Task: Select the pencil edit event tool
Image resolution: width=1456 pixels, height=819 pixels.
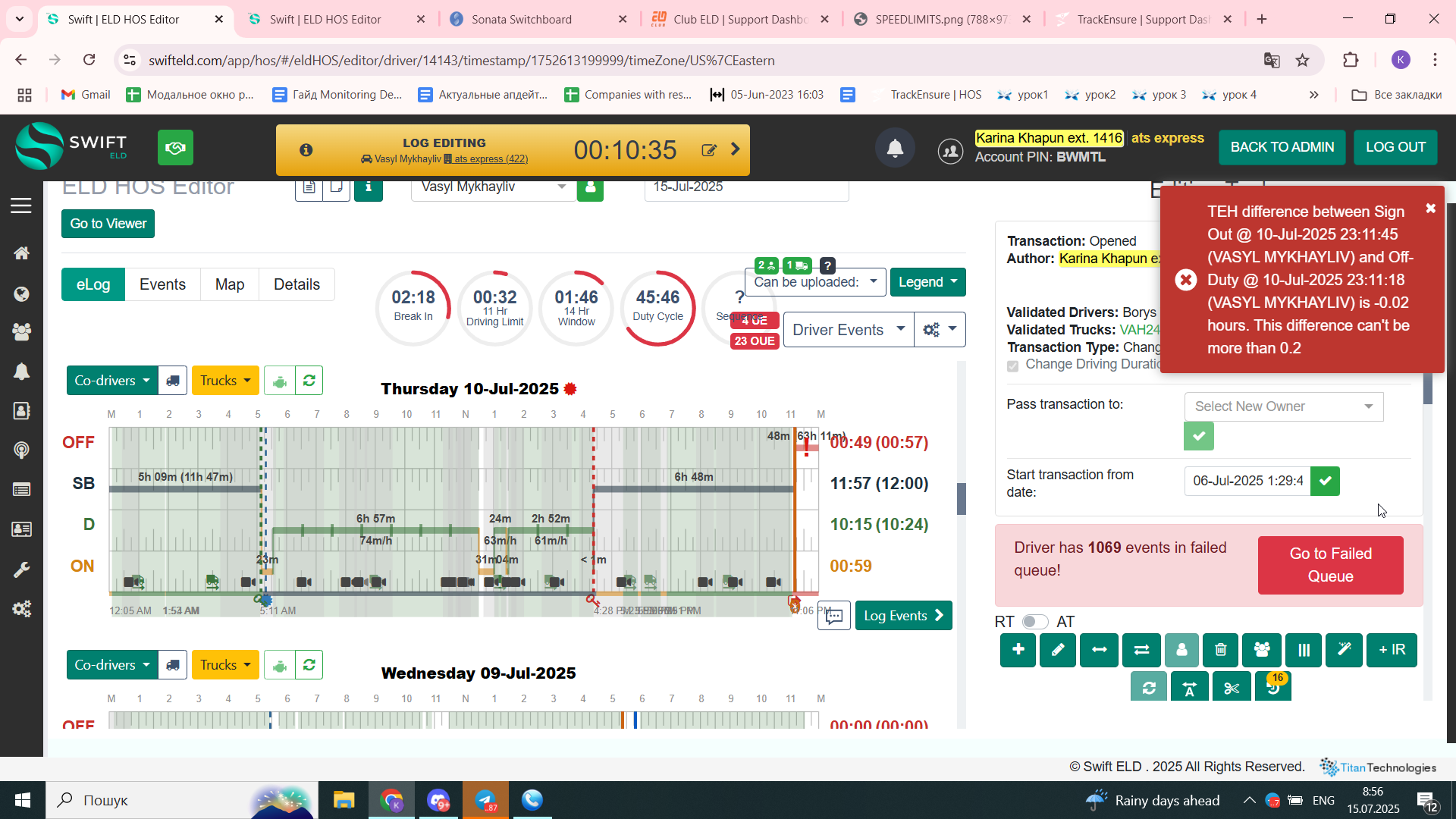Action: coord(1058,650)
